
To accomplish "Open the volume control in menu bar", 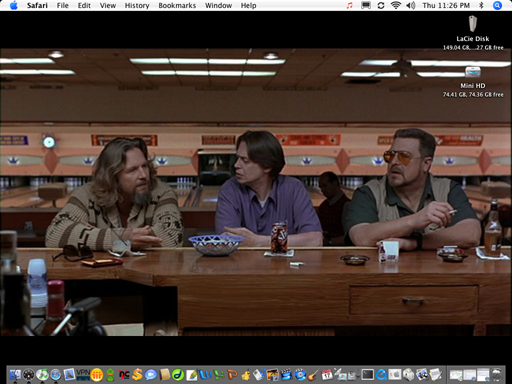I will 411,5.
